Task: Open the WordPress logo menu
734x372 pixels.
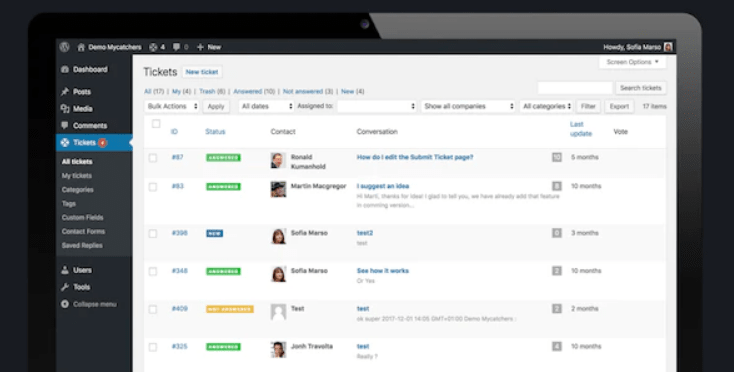Action: [x=65, y=47]
